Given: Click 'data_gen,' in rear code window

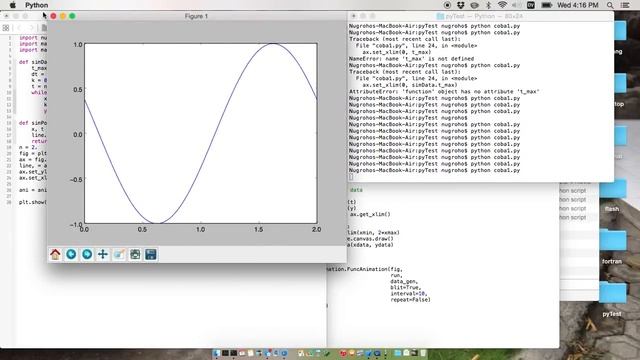Looking at the screenshot, I should 404,281.
